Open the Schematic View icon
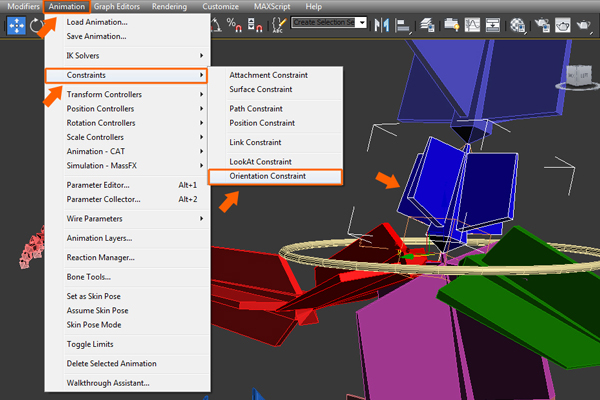The image size is (600, 400). pos(492,25)
